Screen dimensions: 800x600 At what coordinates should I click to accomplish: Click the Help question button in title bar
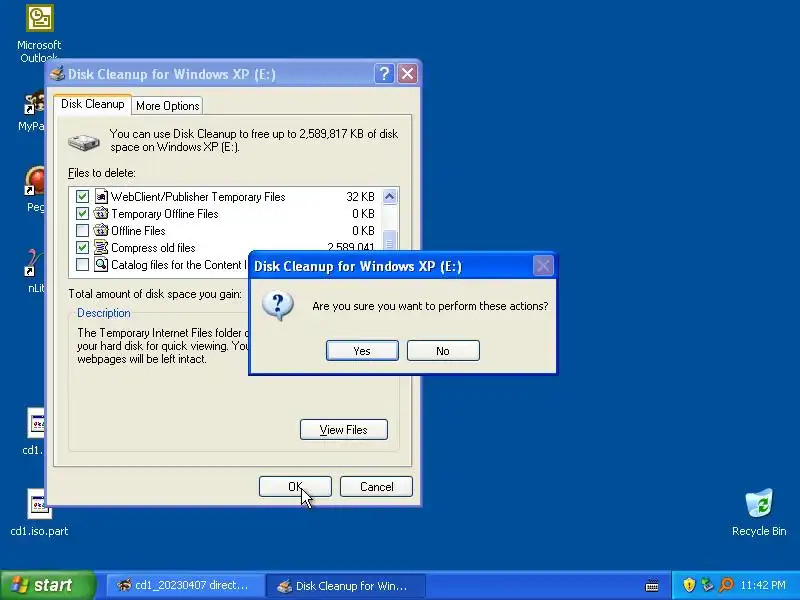pyautogui.click(x=384, y=74)
